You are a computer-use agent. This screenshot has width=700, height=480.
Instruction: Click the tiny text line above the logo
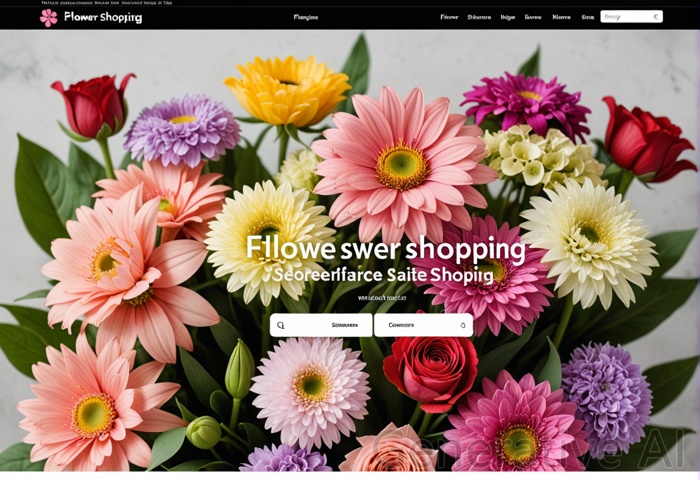click(x=106, y=3)
